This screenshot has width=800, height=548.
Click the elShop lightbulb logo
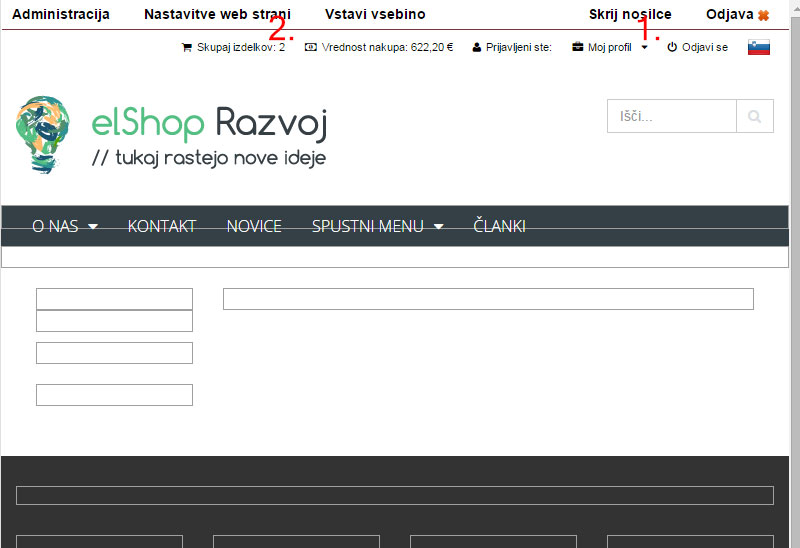pyautogui.click(x=43, y=135)
